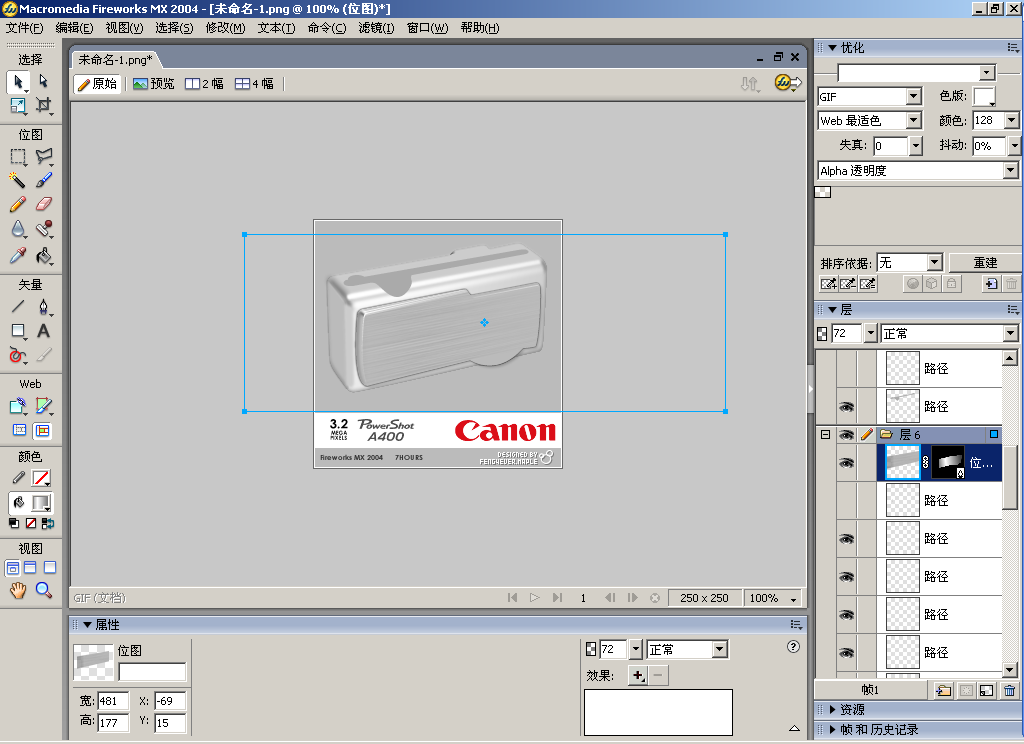
Task: Select the Pencil tool
Action: (x=18, y=204)
